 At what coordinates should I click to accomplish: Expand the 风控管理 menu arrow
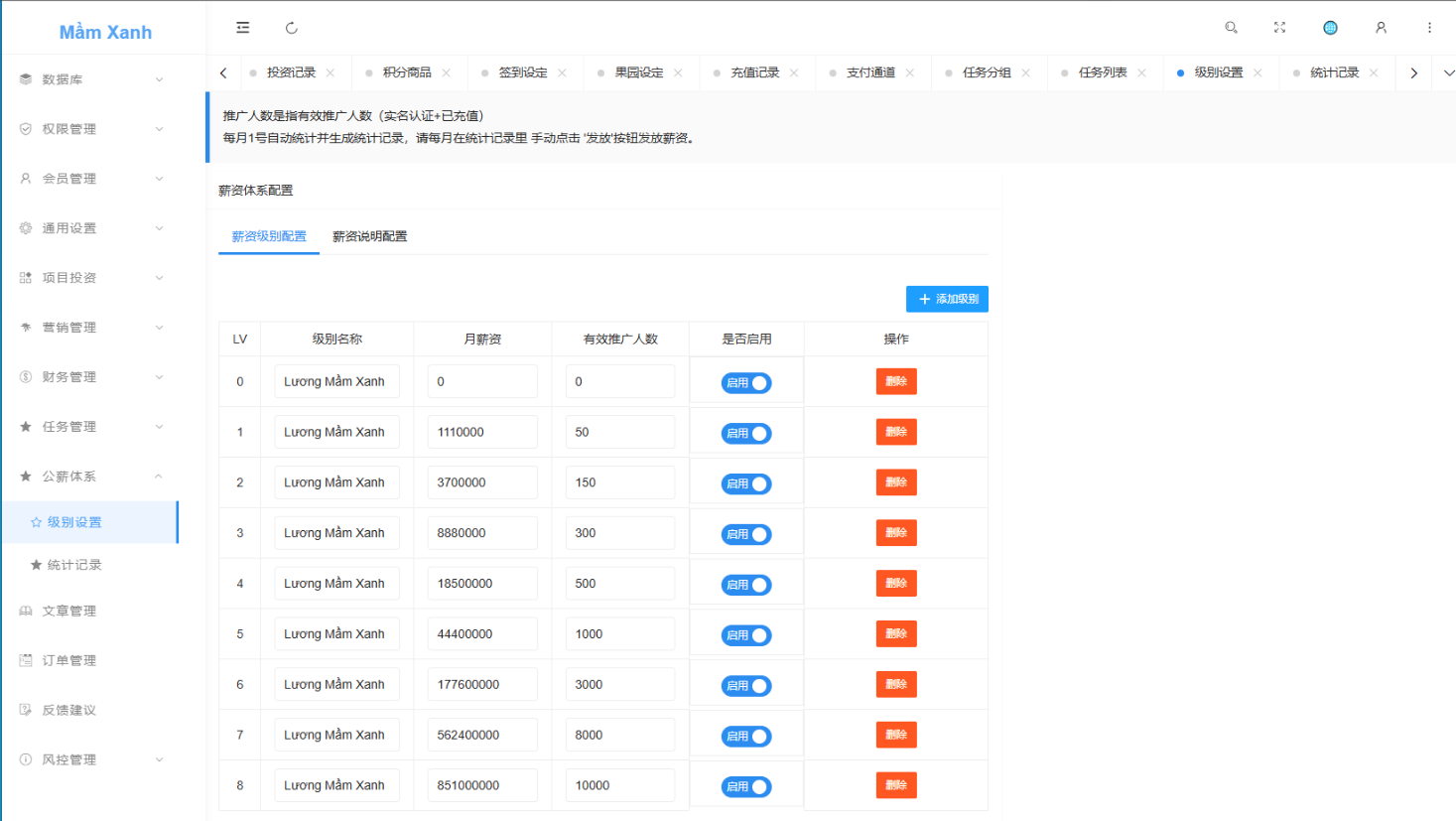tap(159, 760)
